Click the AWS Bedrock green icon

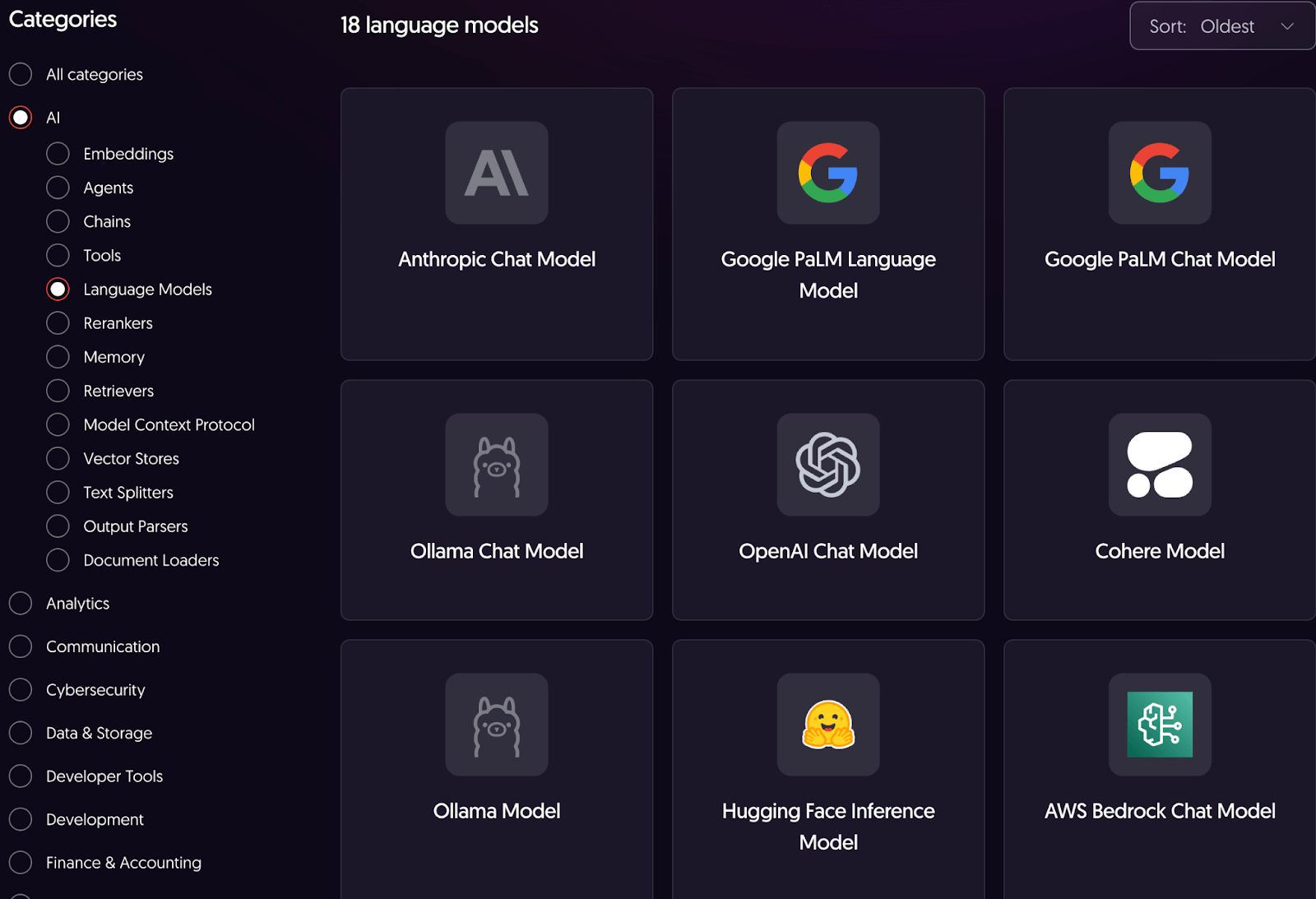tap(1159, 725)
